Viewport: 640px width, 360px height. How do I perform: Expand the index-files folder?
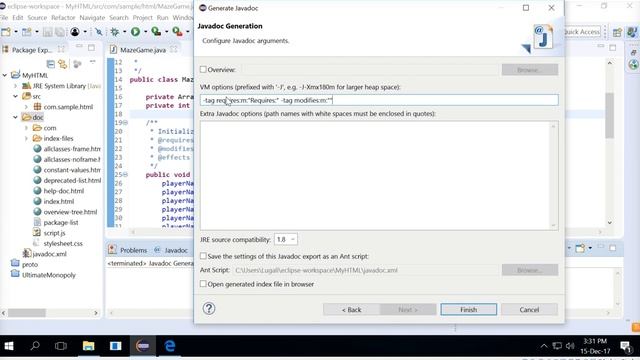click(x=27, y=139)
